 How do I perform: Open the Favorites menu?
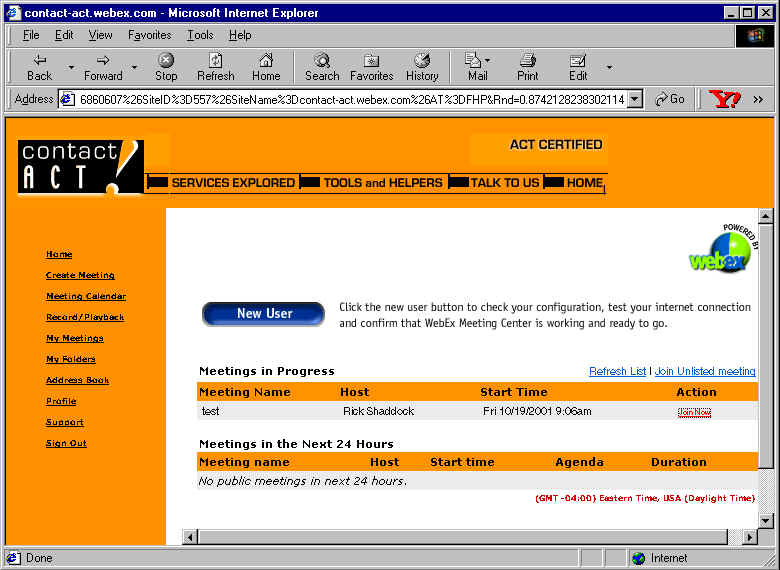[x=150, y=35]
